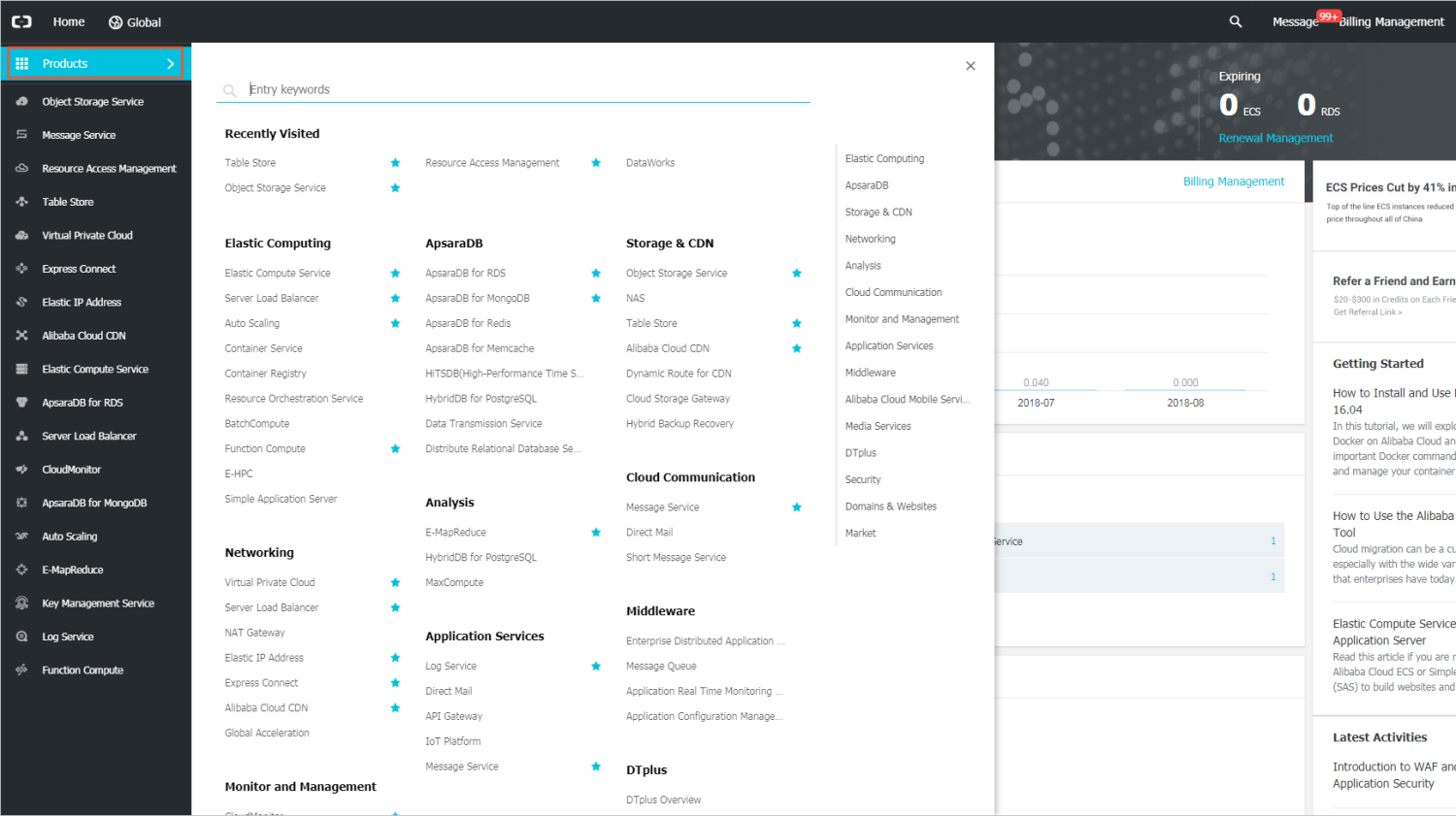Unstar Elastic Compute Service favorite star
The width and height of the screenshot is (1456, 816).
tap(395, 274)
